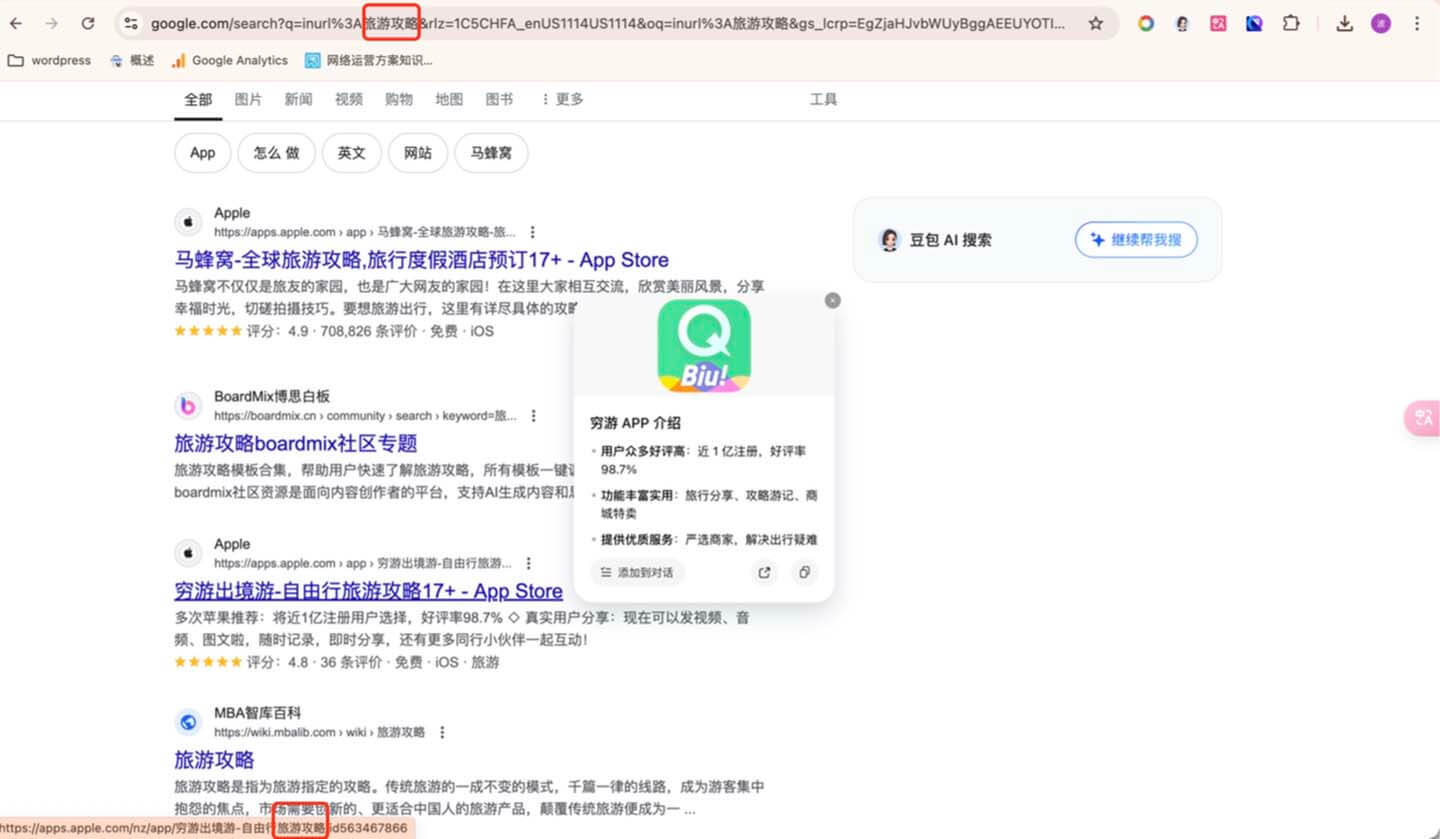1440x839 pixels.
Task: Apply the 英文 filter chip
Action: (x=352, y=153)
